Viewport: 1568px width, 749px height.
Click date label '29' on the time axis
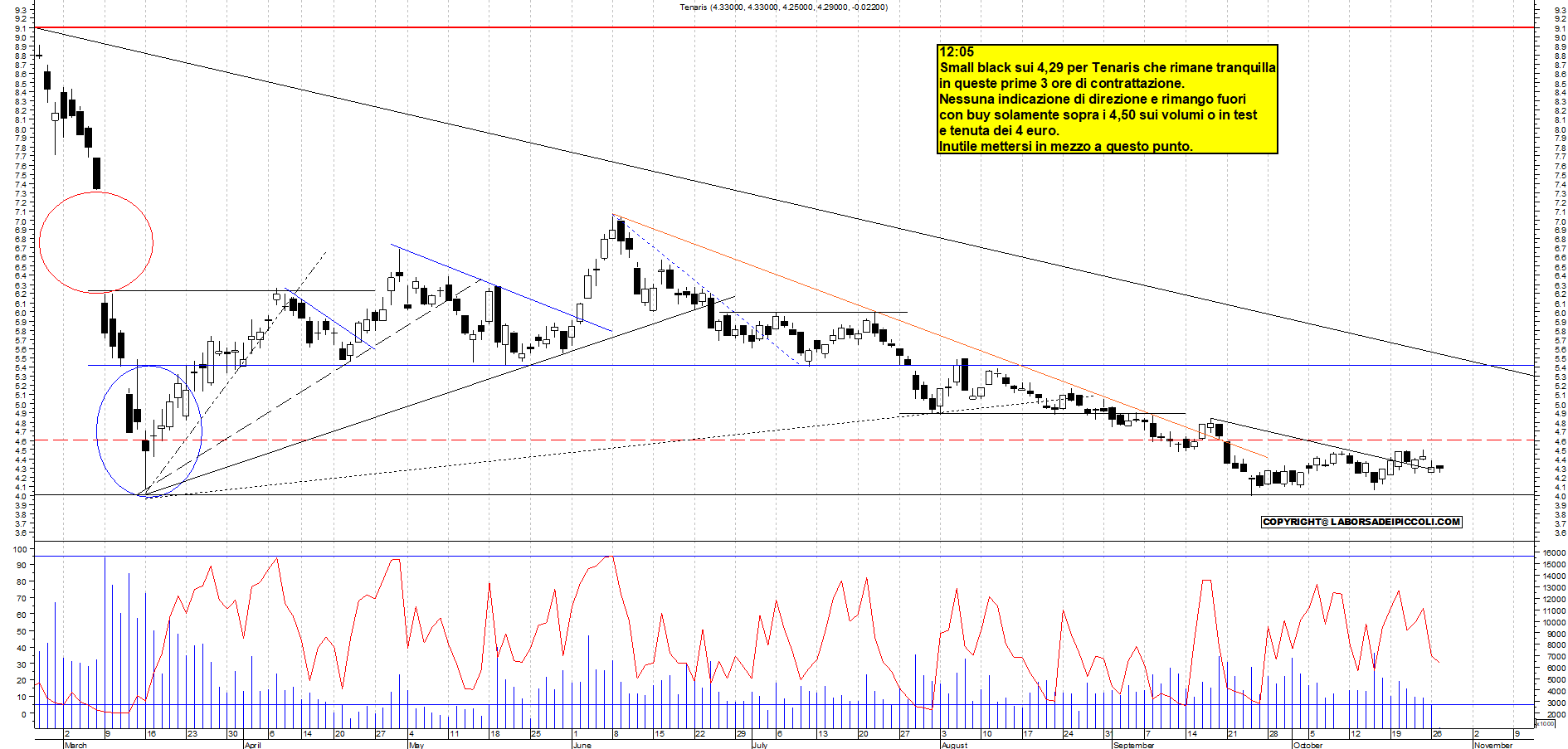pyautogui.click(x=741, y=734)
